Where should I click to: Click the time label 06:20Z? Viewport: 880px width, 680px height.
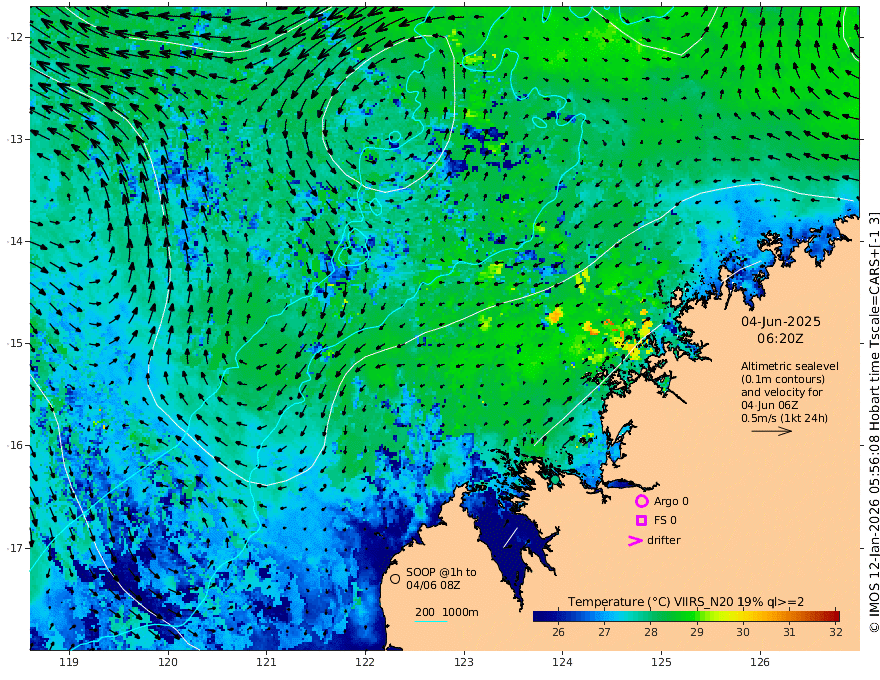coord(780,339)
